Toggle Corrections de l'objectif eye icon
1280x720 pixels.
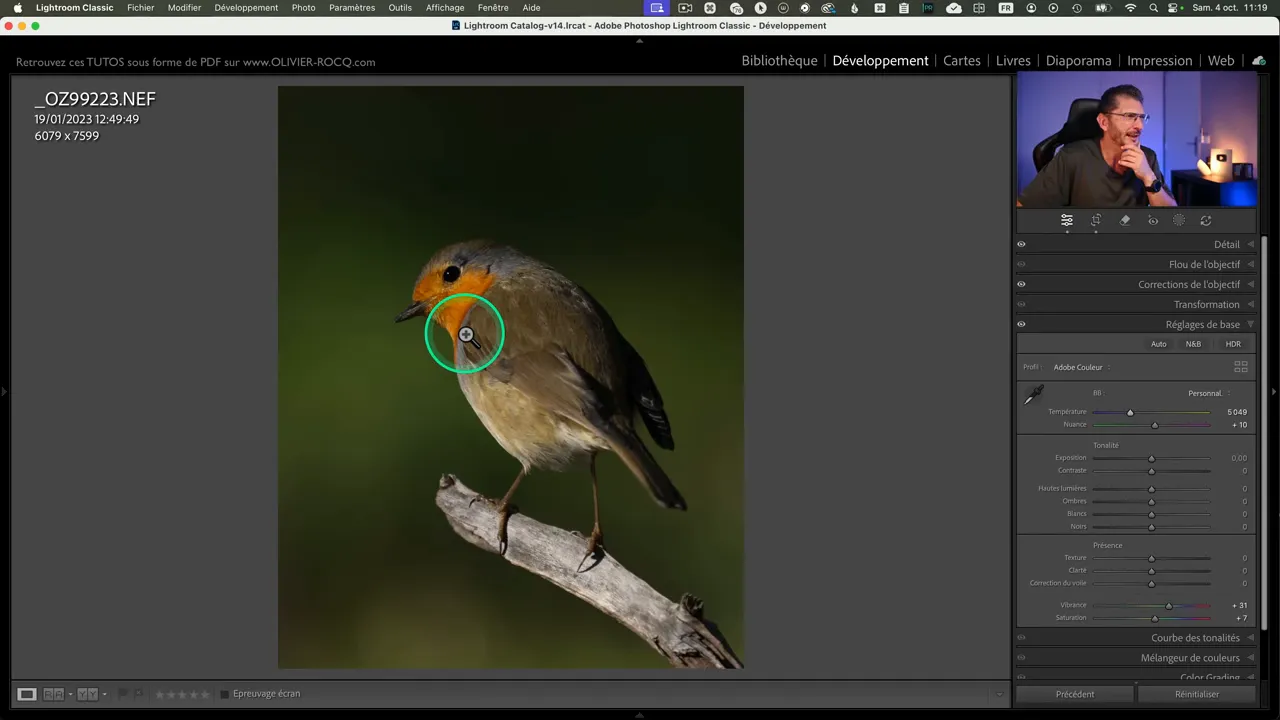1021,284
